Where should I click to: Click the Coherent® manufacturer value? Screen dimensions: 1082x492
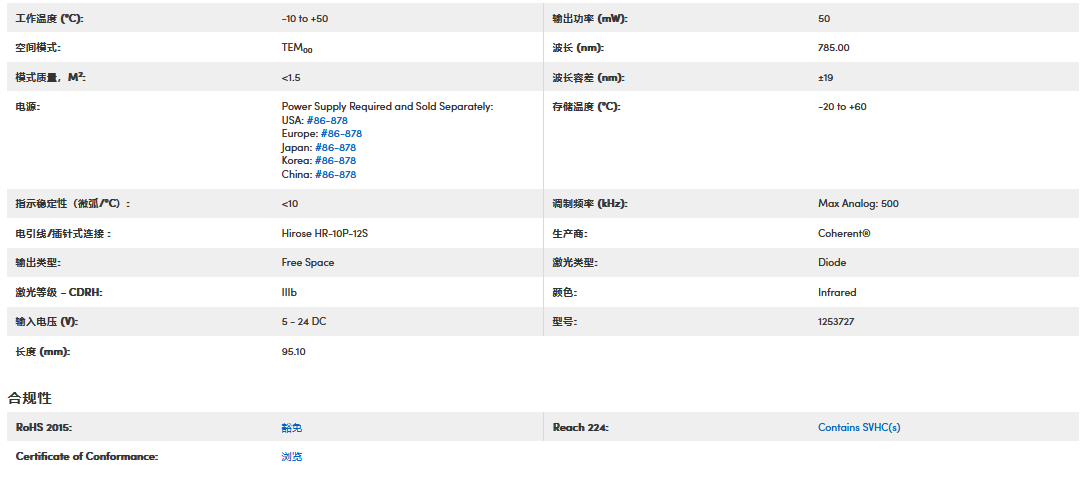[843, 233]
